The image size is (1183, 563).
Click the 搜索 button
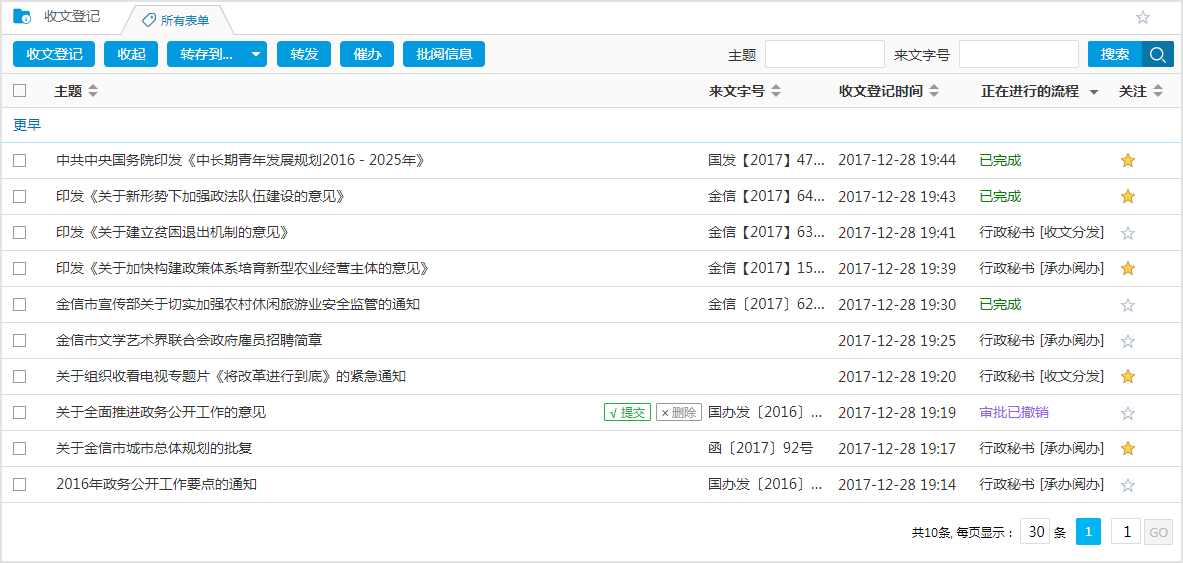pos(1115,54)
